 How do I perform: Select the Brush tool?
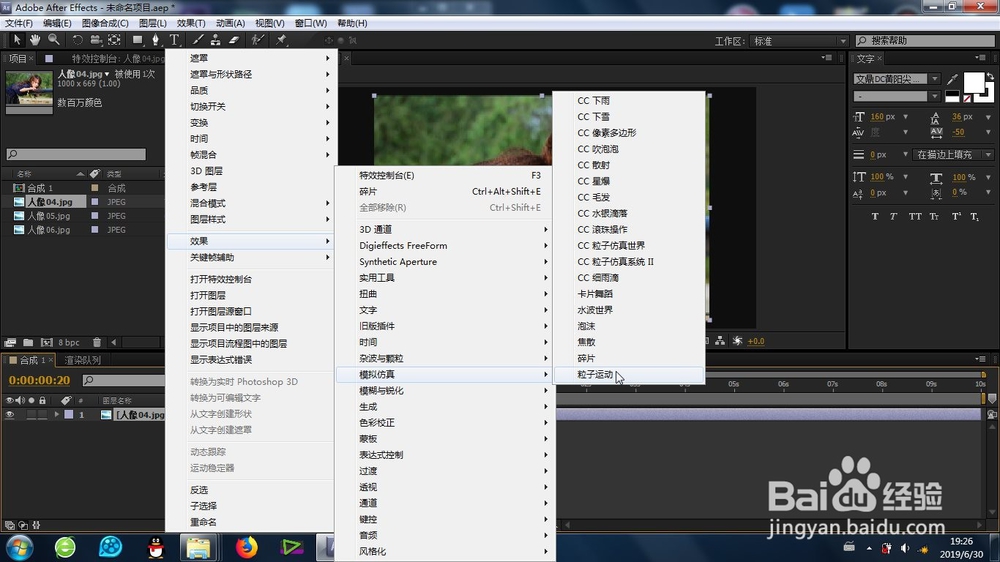coord(198,40)
